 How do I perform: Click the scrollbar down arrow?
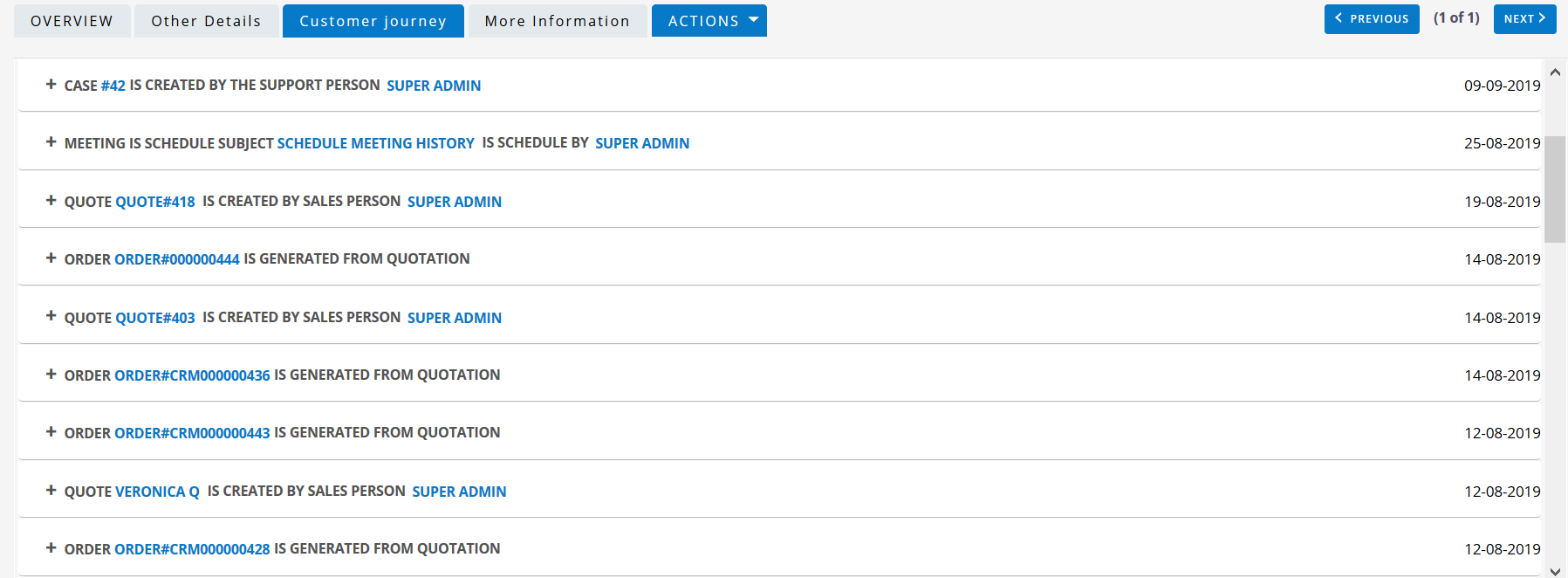click(1555, 571)
